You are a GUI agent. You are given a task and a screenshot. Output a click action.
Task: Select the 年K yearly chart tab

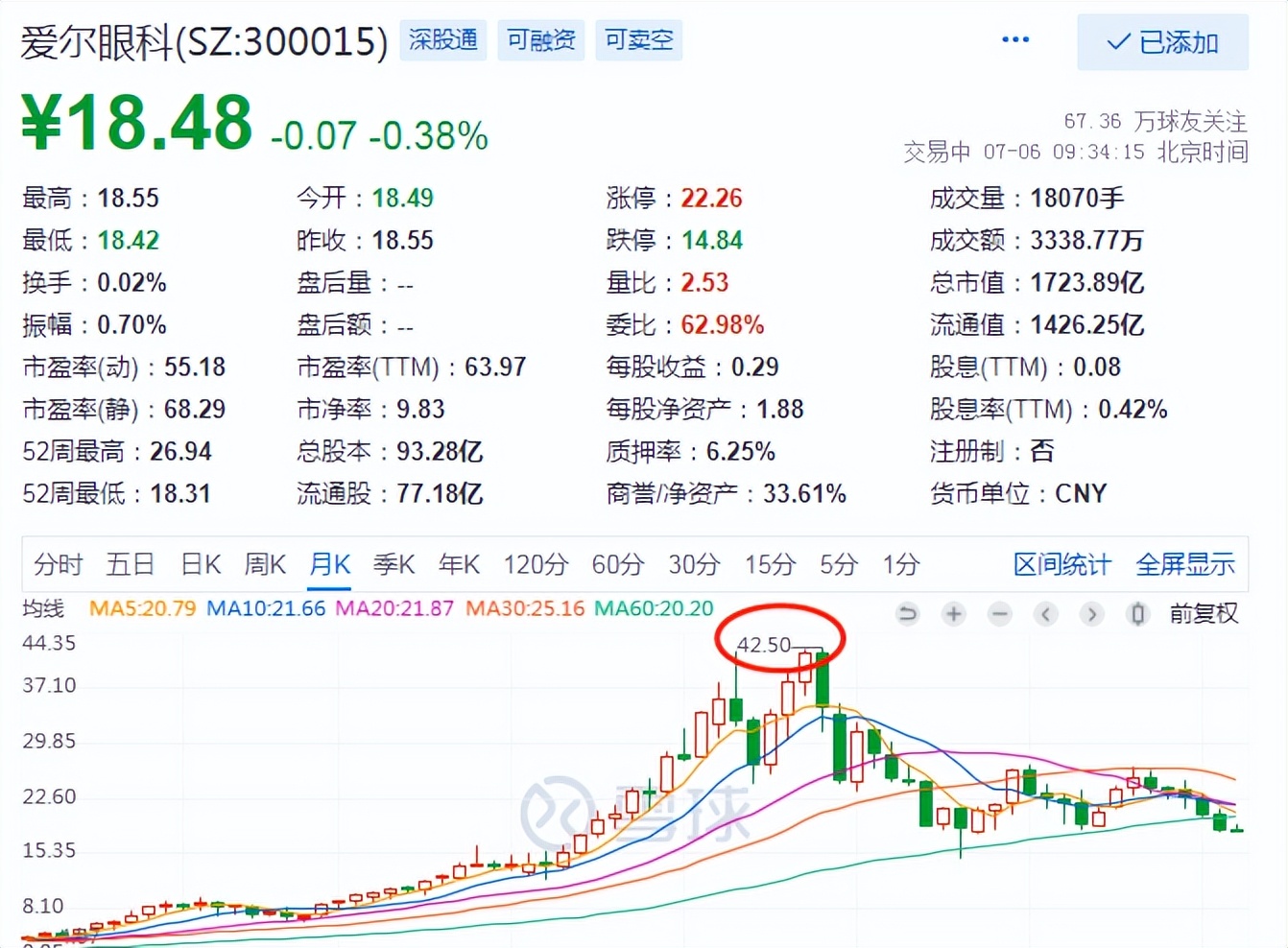(x=458, y=565)
